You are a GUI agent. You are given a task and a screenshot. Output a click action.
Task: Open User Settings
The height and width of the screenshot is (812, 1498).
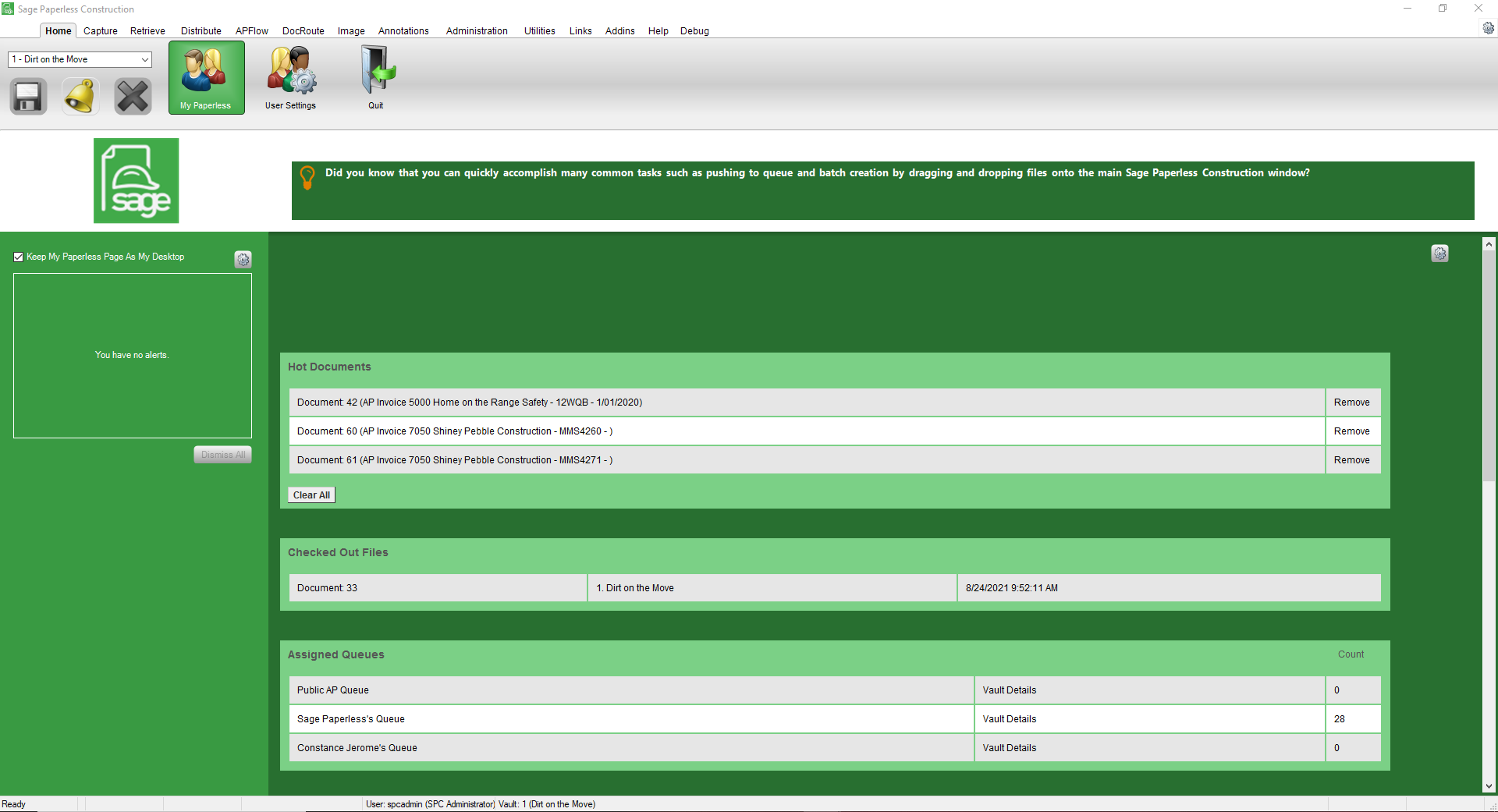[x=290, y=77]
